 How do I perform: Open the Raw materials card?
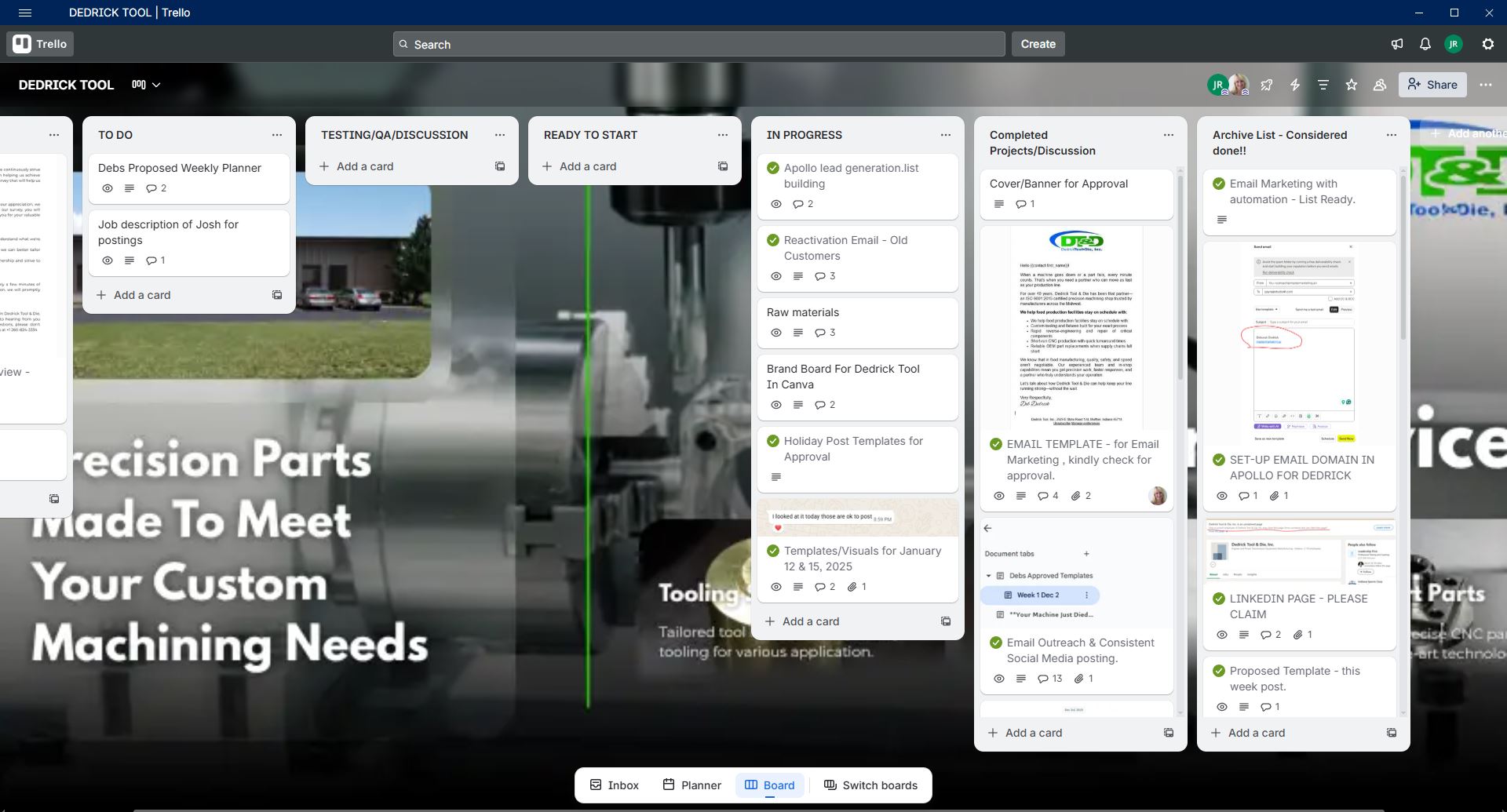pos(858,322)
